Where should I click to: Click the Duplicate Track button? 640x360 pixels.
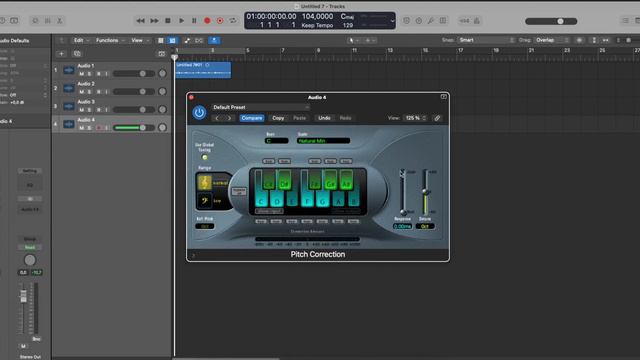(77, 53)
